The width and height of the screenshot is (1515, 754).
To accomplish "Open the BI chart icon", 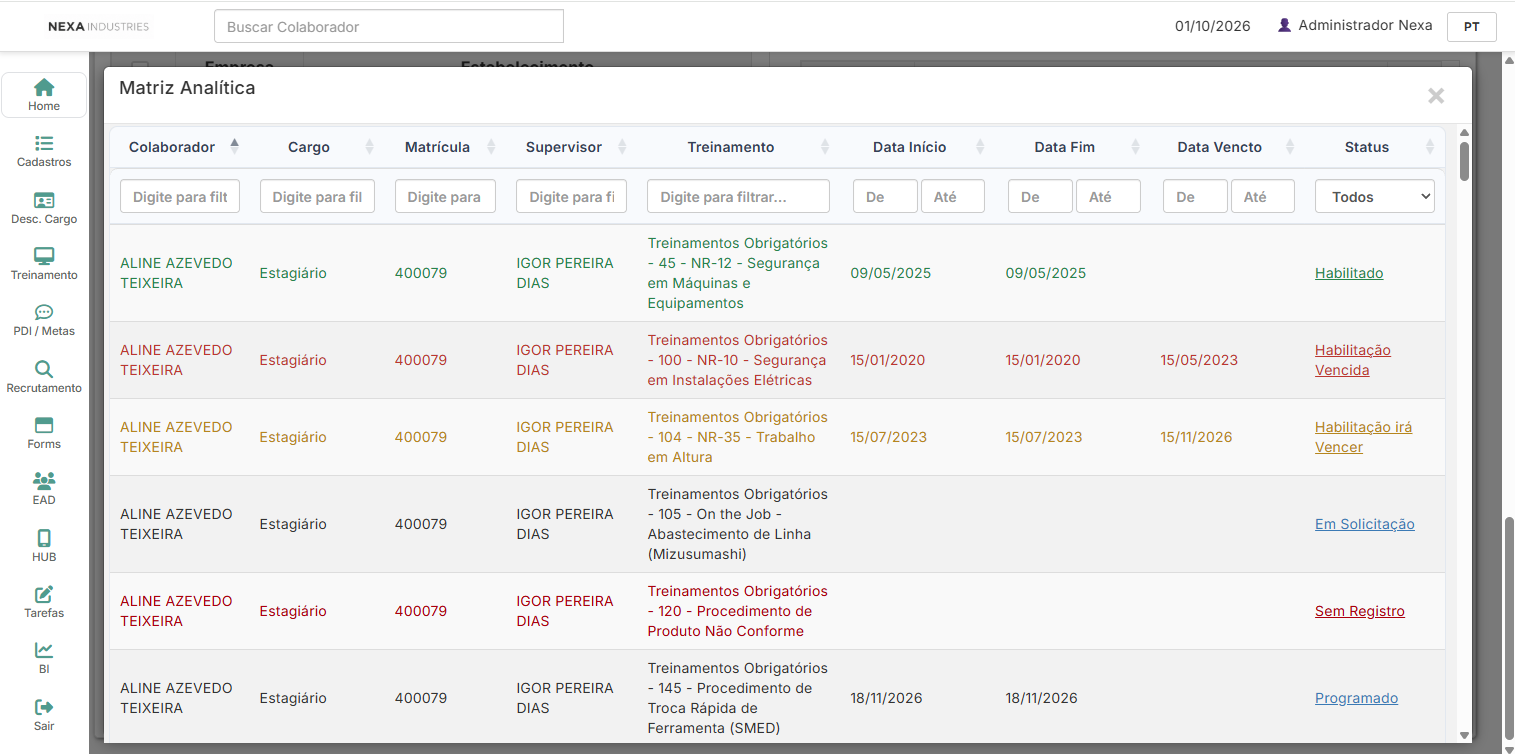I will (x=44, y=650).
